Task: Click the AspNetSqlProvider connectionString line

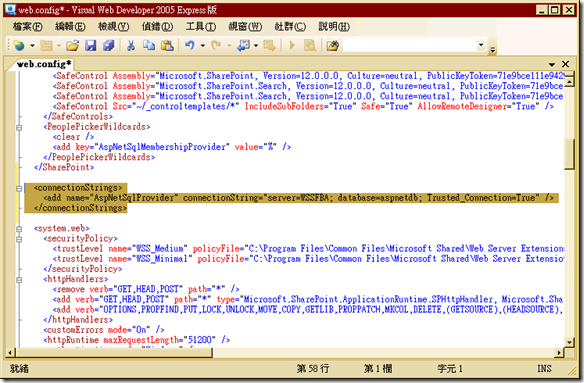Action: (298, 197)
